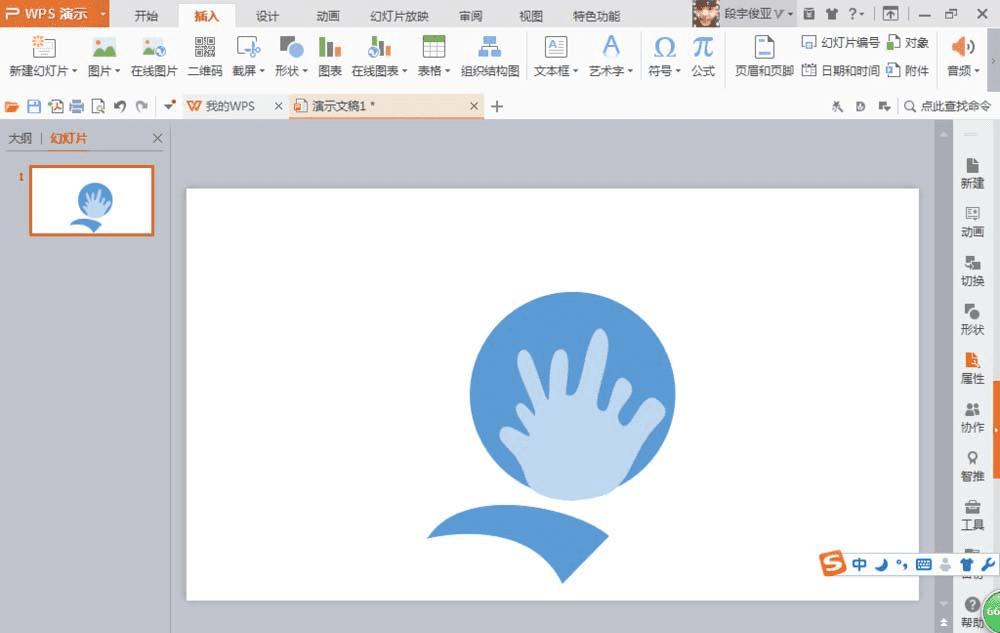The width and height of the screenshot is (1000, 633).
Task: Print using the printer icon
Action: click(77, 106)
